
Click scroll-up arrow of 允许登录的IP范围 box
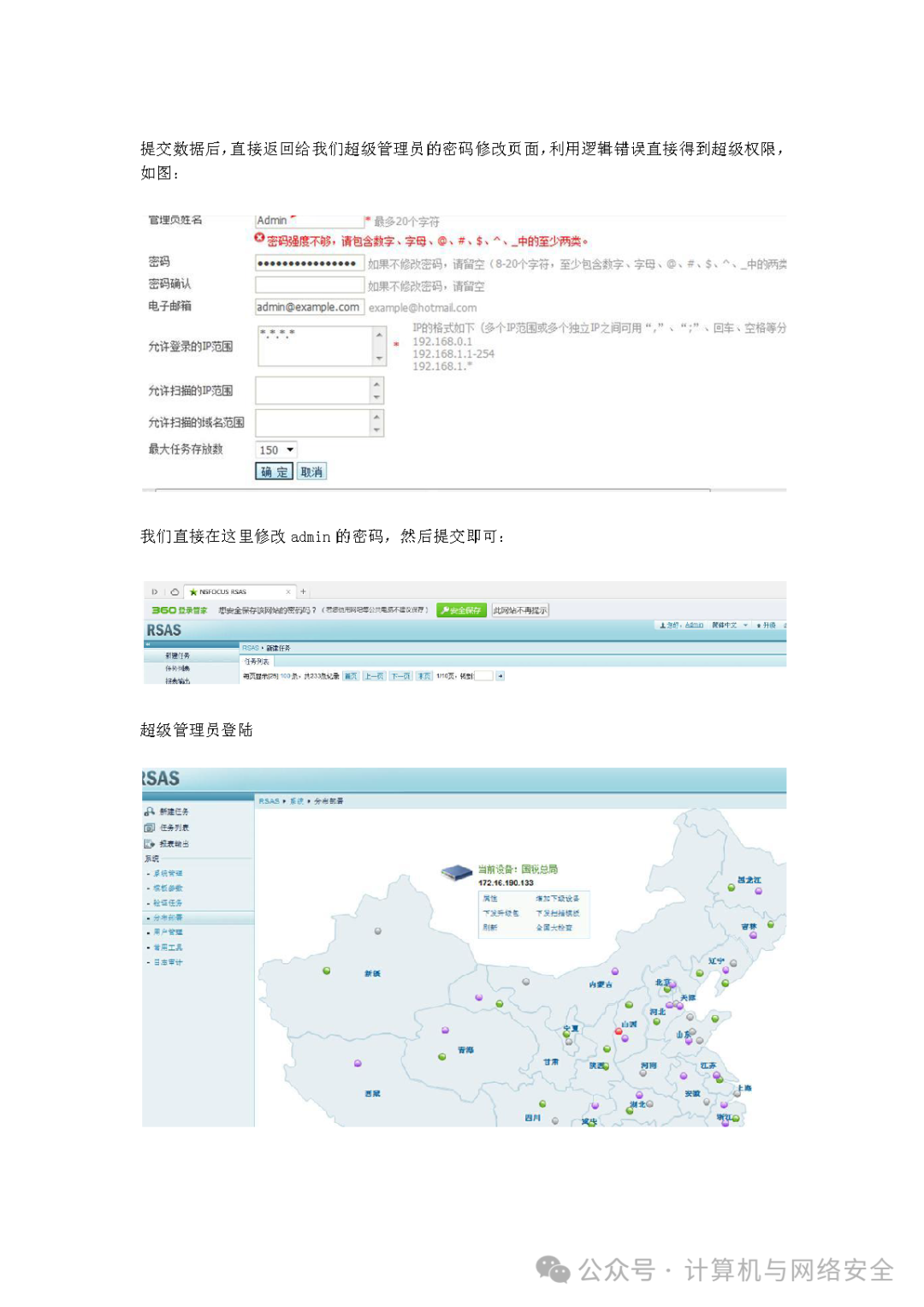379,334
